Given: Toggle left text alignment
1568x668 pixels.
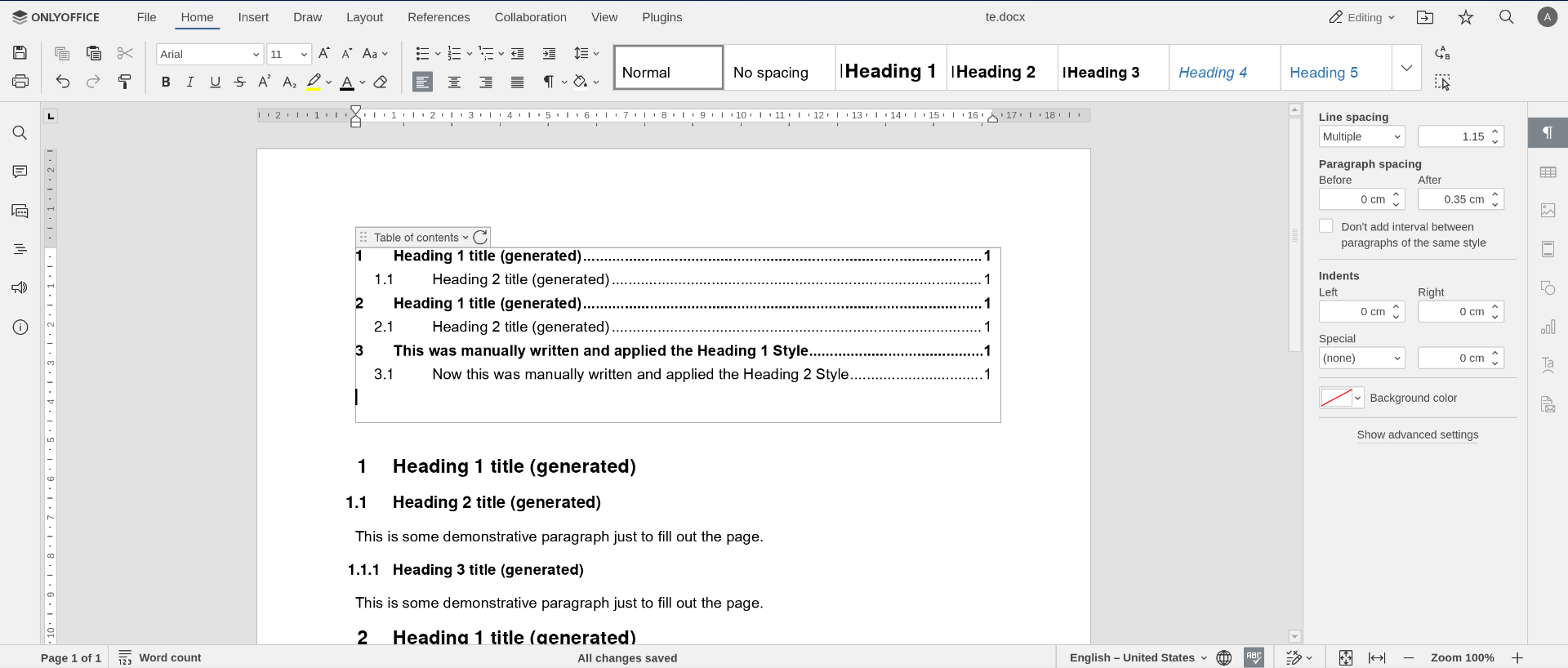Looking at the screenshot, I should coord(422,82).
